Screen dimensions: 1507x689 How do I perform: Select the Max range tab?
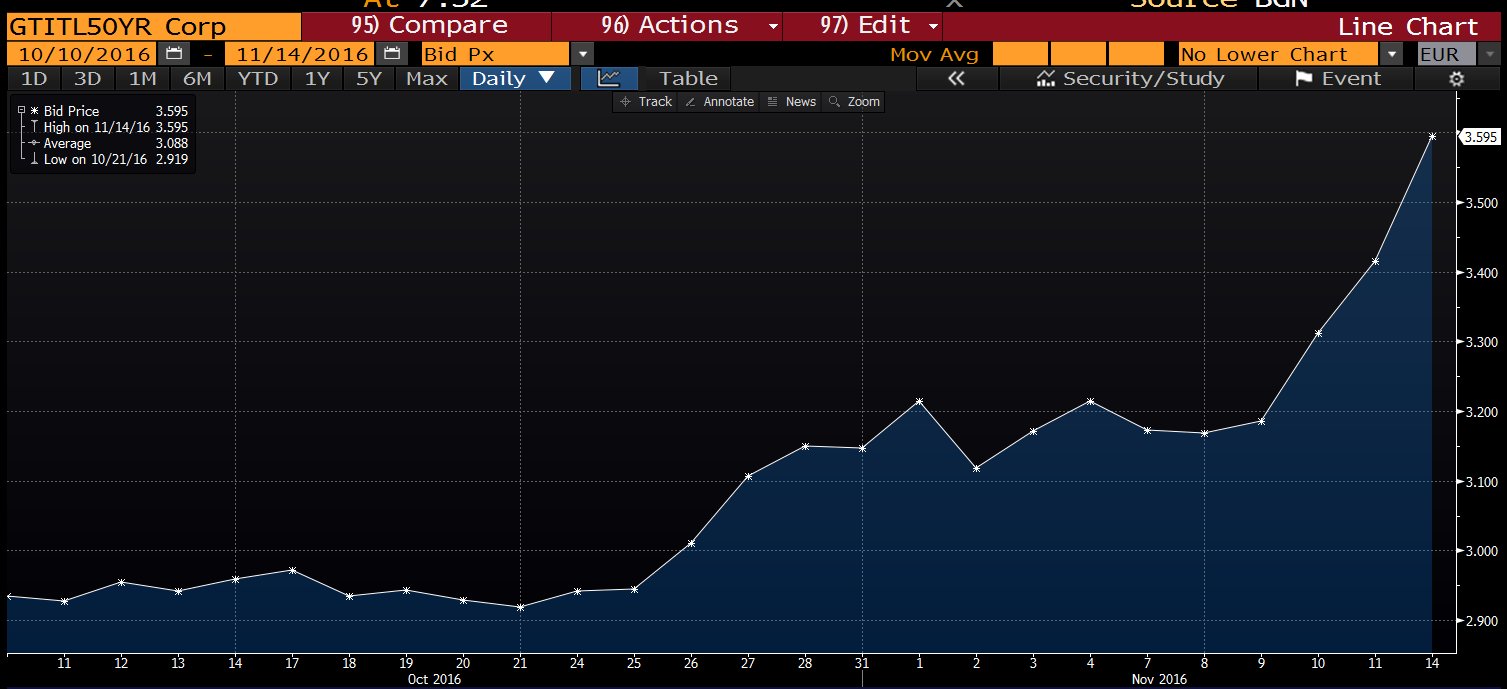[x=427, y=78]
